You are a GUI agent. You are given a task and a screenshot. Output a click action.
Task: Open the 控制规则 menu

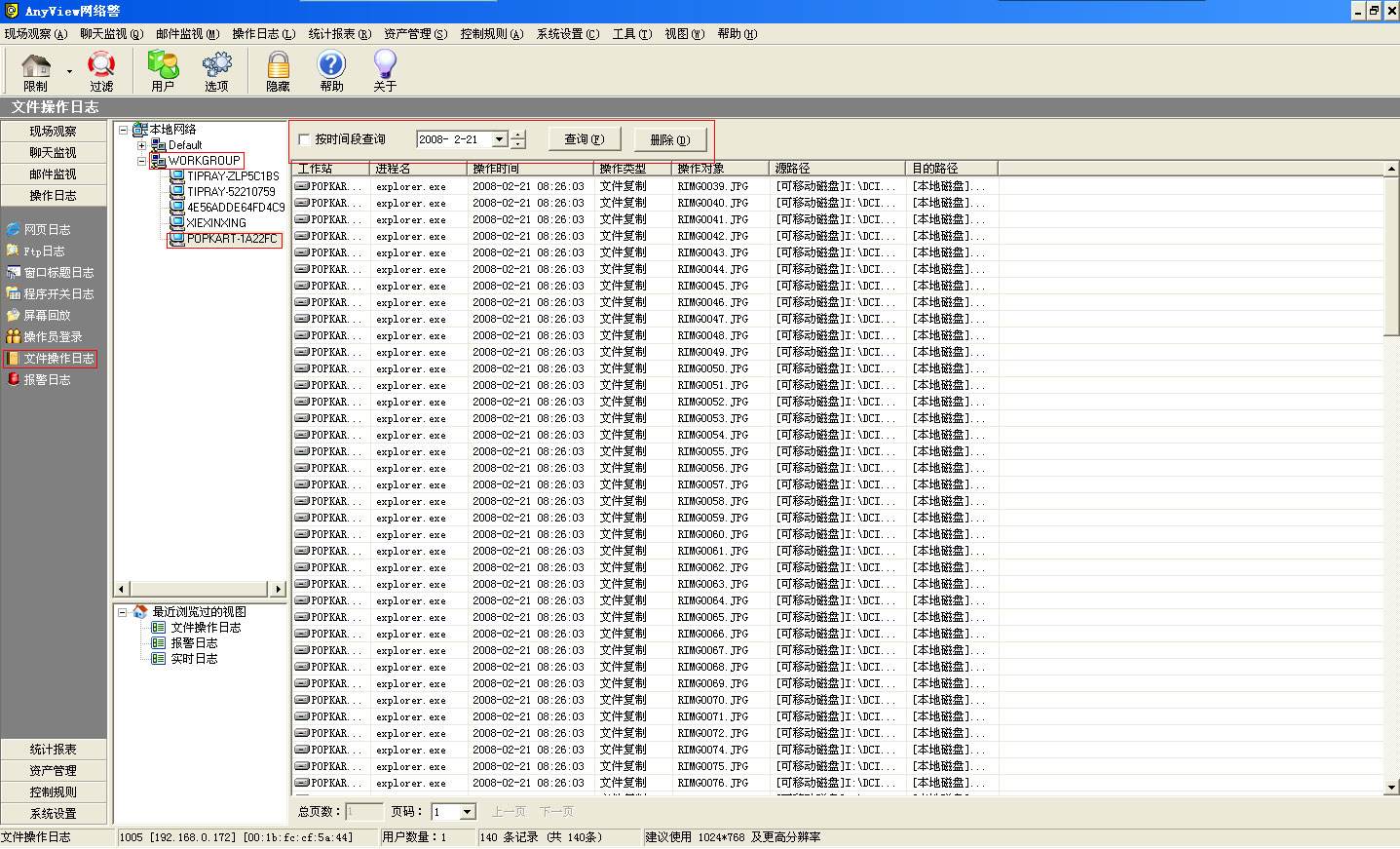coord(492,34)
